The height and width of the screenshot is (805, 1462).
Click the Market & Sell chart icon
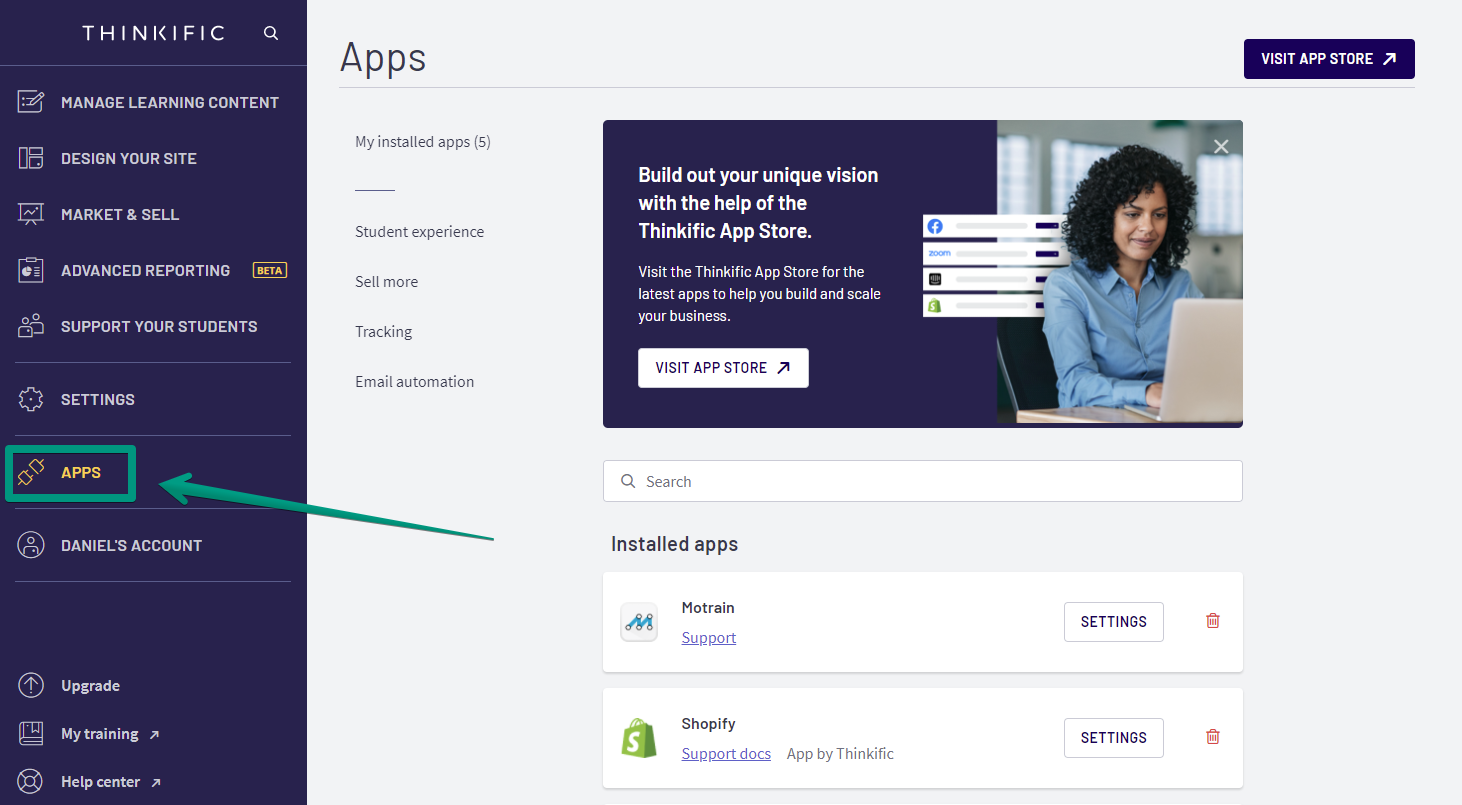(x=31, y=214)
